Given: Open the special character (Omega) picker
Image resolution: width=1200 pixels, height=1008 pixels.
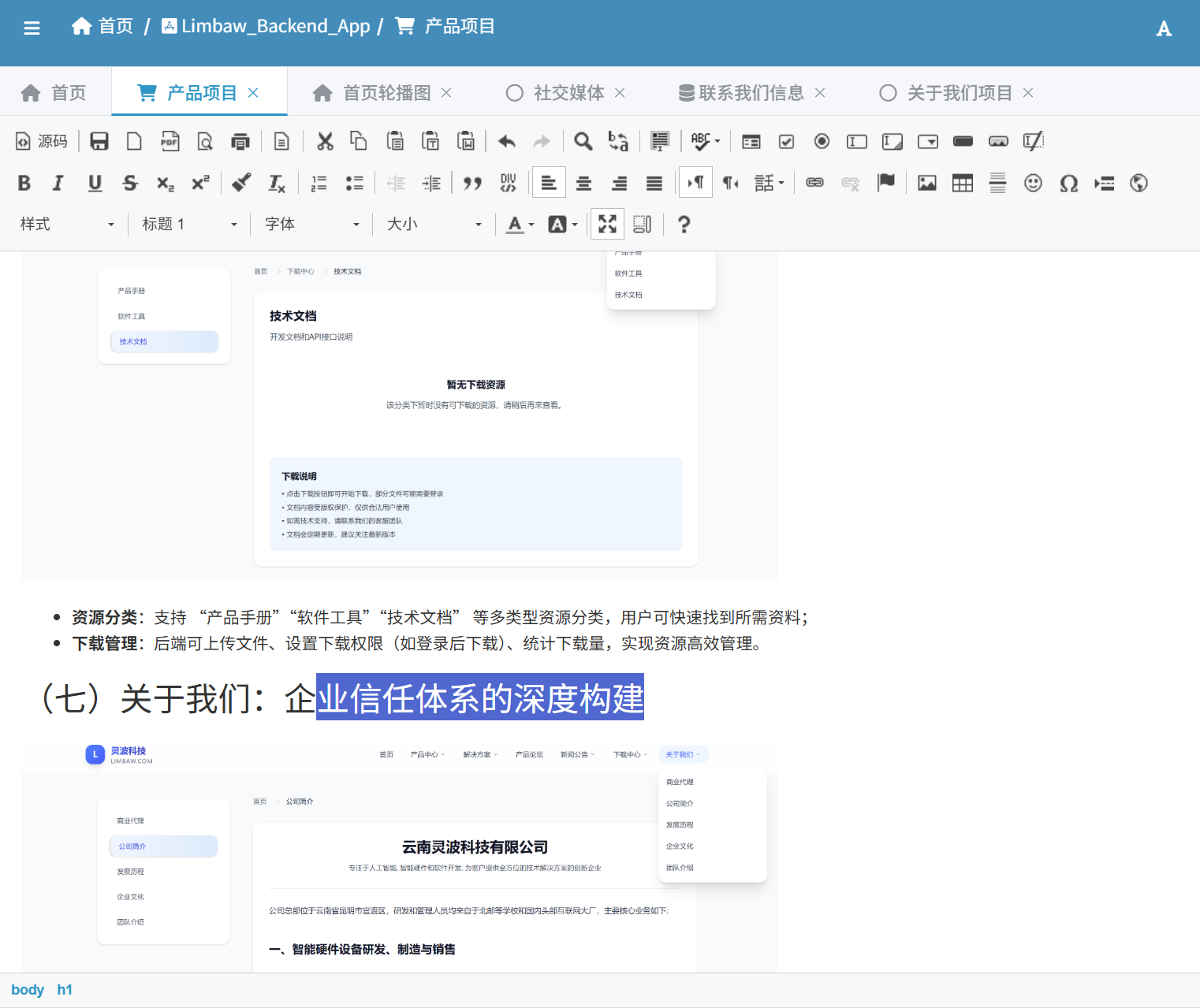Looking at the screenshot, I should pyautogui.click(x=1068, y=183).
